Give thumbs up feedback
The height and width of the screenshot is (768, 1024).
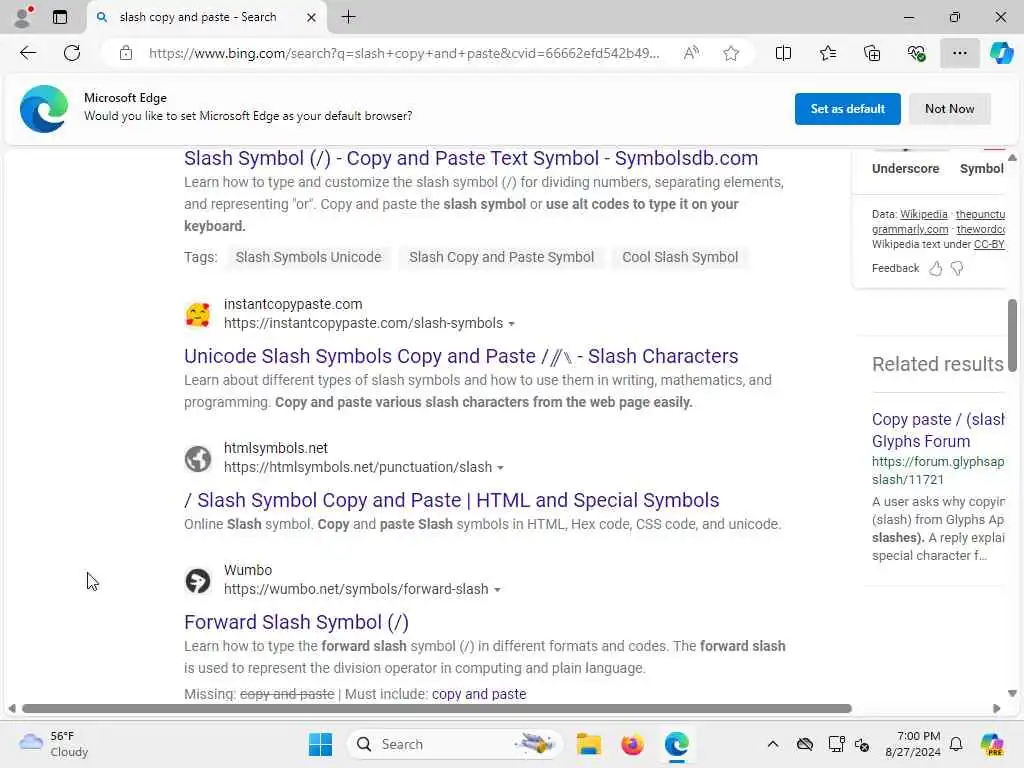click(x=936, y=268)
